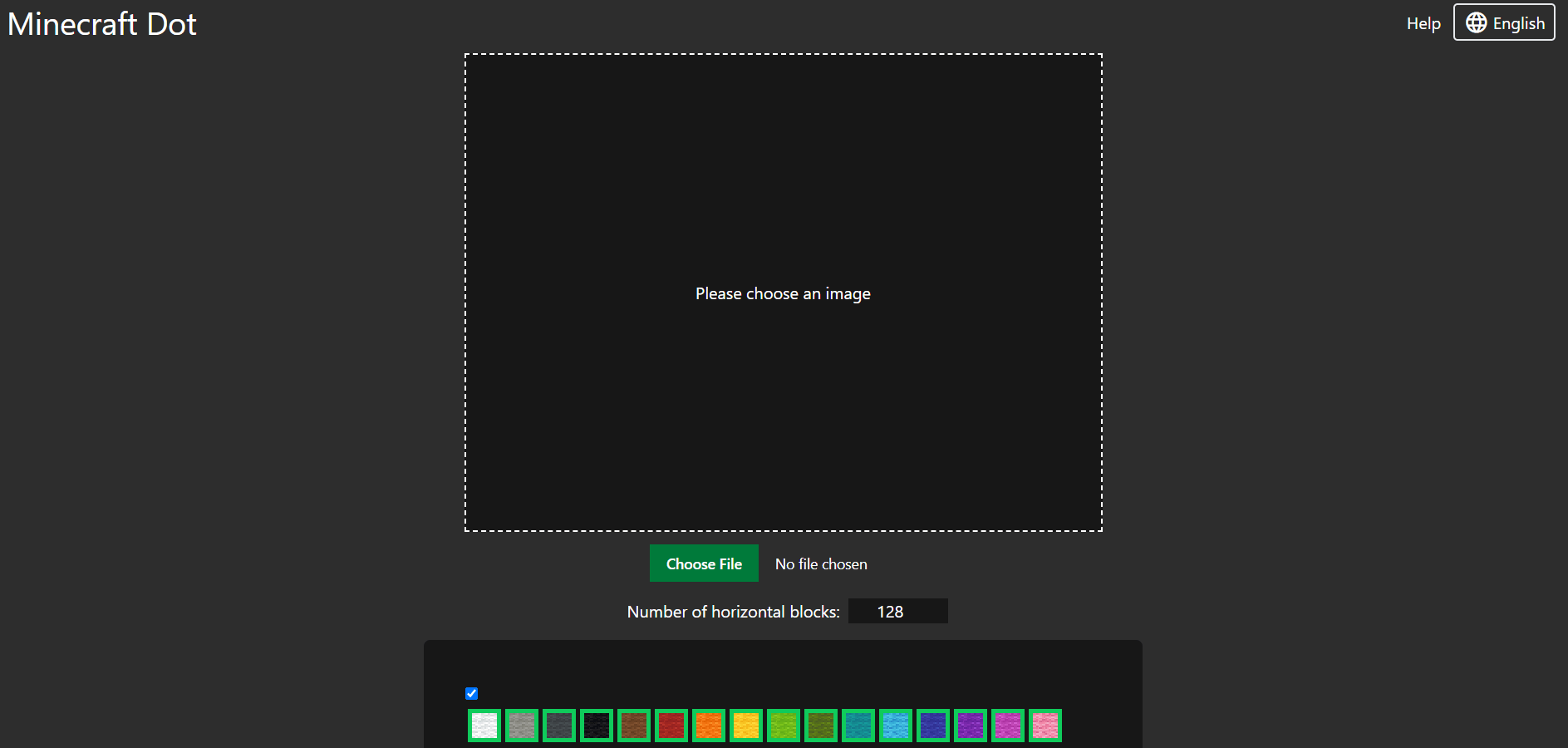Uncheck the select-all blocks checkbox
Image resolution: width=1568 pixels, height=748 pixels.
(471, 693)
